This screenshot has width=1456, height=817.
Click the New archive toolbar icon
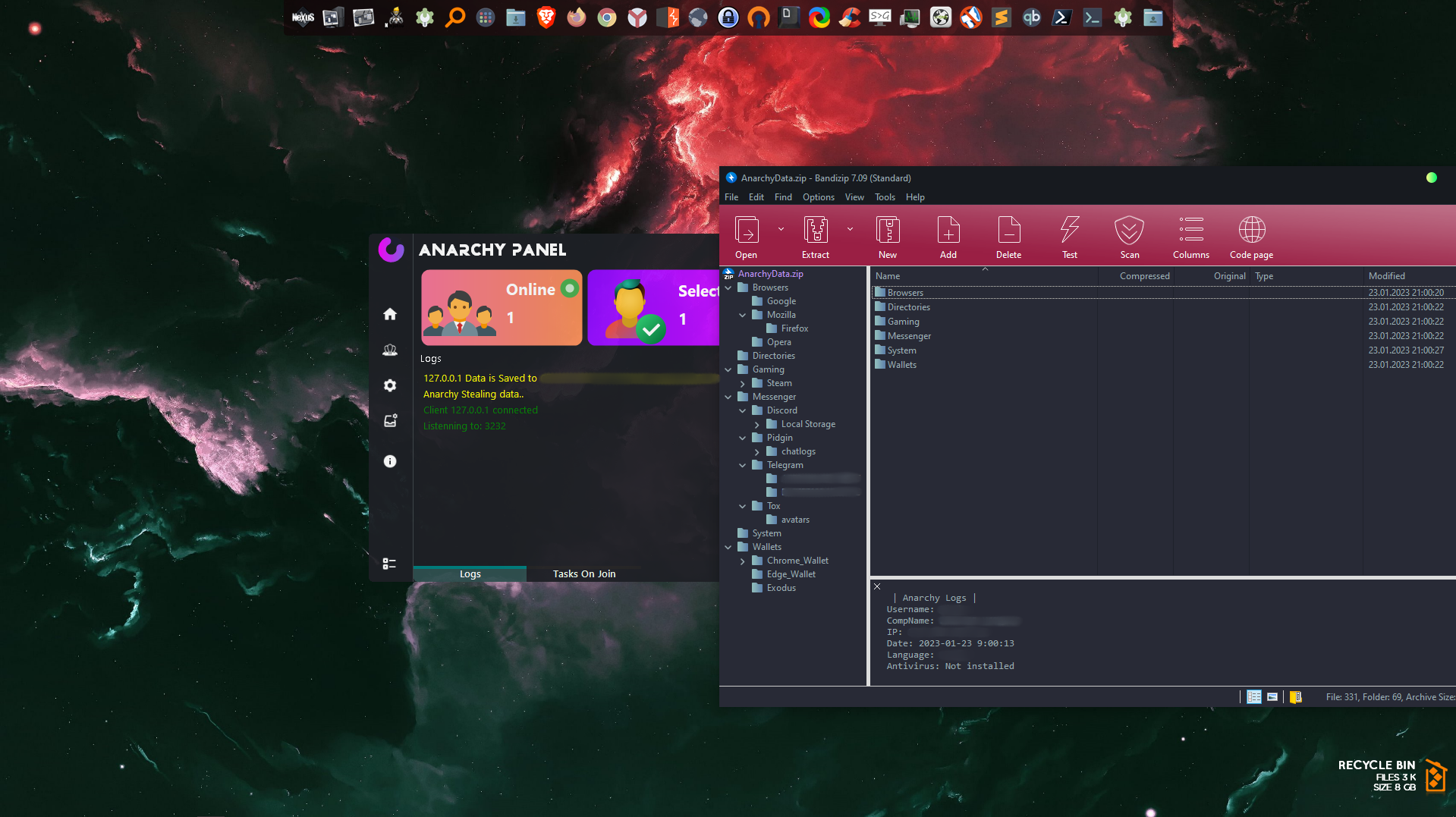pos(887,236)
